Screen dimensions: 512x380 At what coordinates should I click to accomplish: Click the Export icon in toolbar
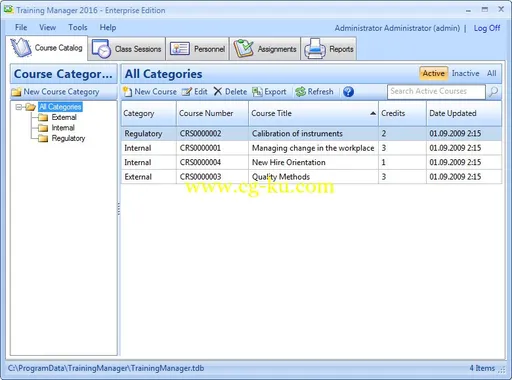click(x=257, y=91)
